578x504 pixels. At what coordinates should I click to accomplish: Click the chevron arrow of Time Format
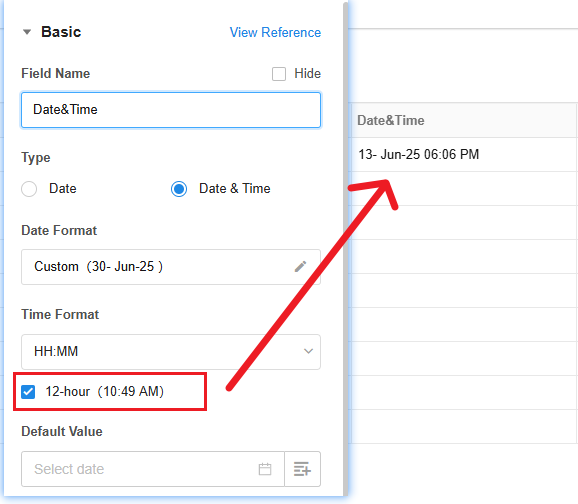[x=308, y=351]
